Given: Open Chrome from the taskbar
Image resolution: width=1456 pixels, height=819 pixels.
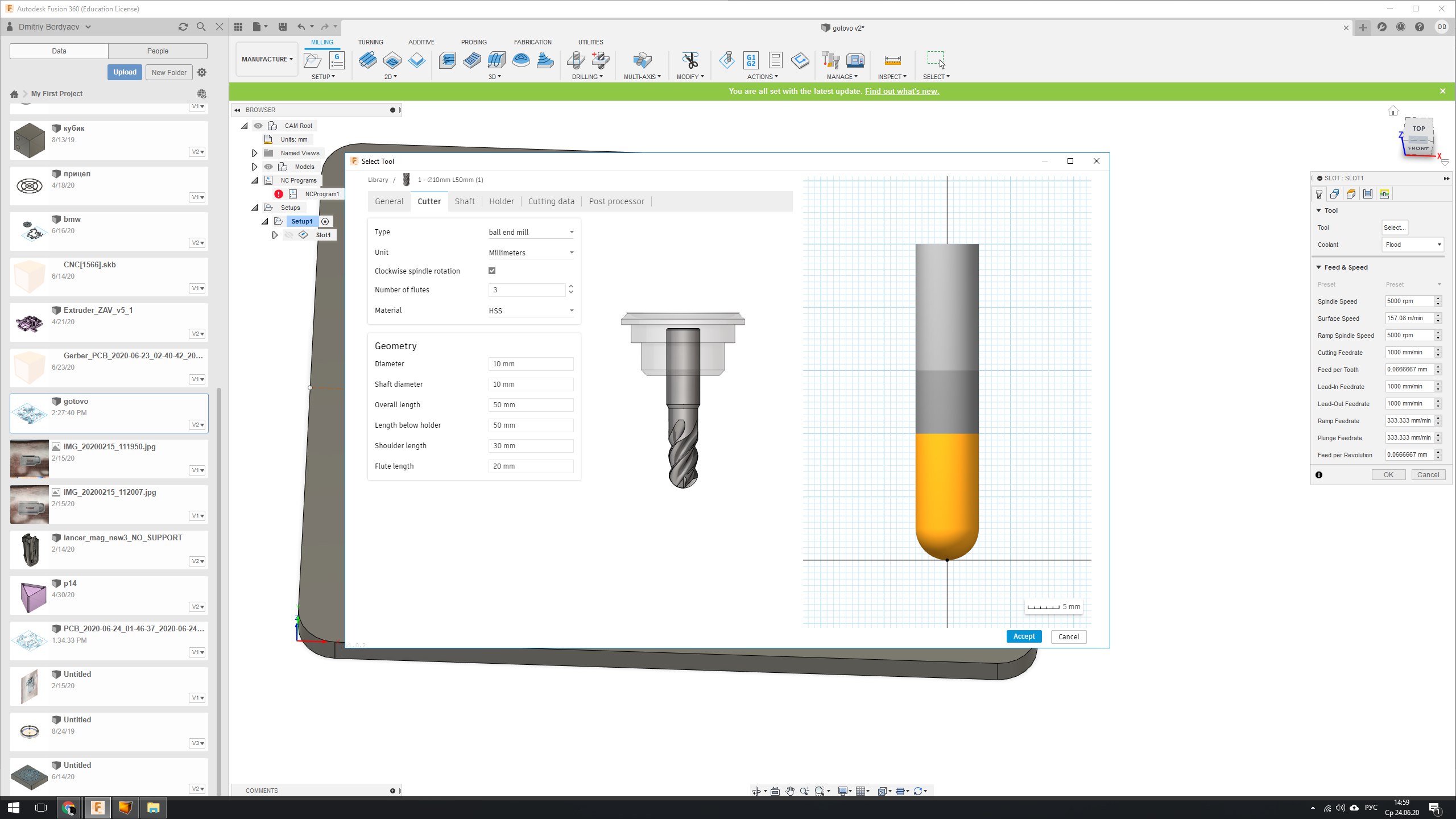Looking at the screenshot, I should [x=69, y=808].
